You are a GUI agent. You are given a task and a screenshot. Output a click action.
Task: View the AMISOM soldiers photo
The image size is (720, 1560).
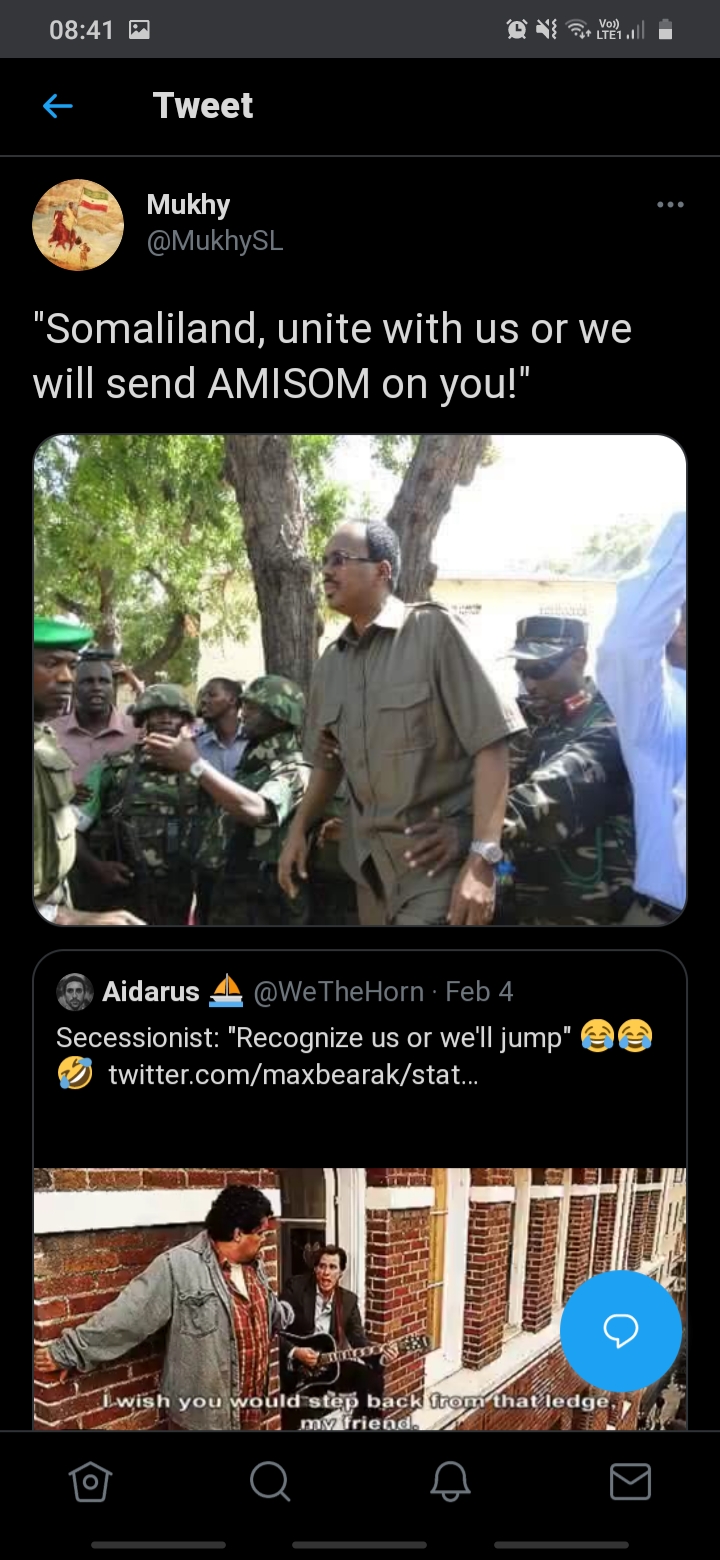[x=360, y=680]
